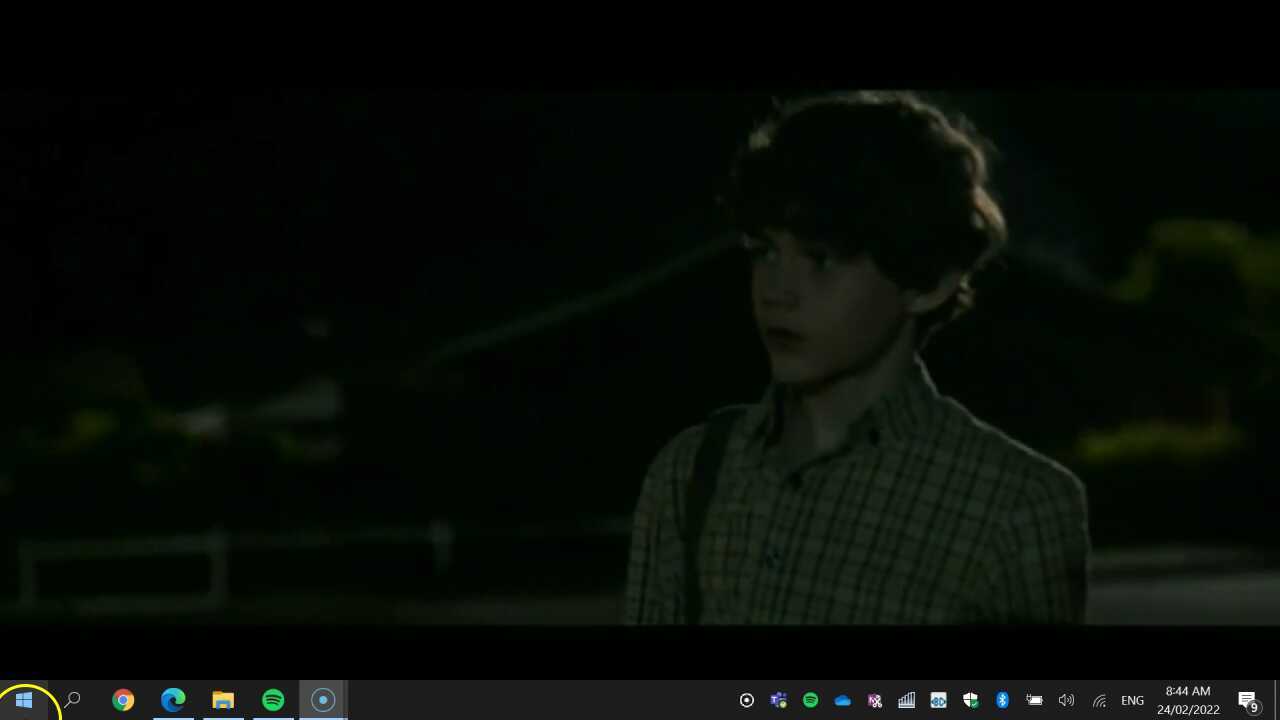Open the volume control slider
The height and width of the screenshot is (720, 1280).
pyautogui.click(x=1066, y=700)
